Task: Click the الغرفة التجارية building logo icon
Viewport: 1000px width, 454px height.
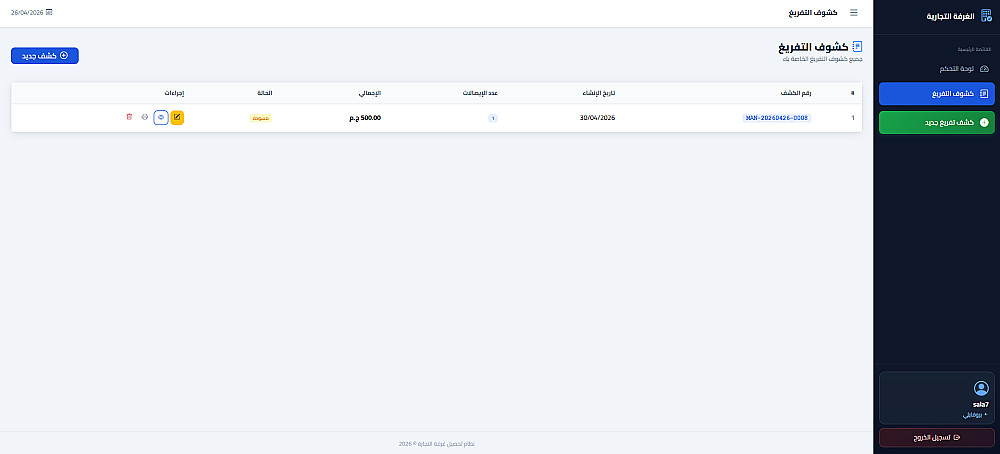Action: (986, 17)
